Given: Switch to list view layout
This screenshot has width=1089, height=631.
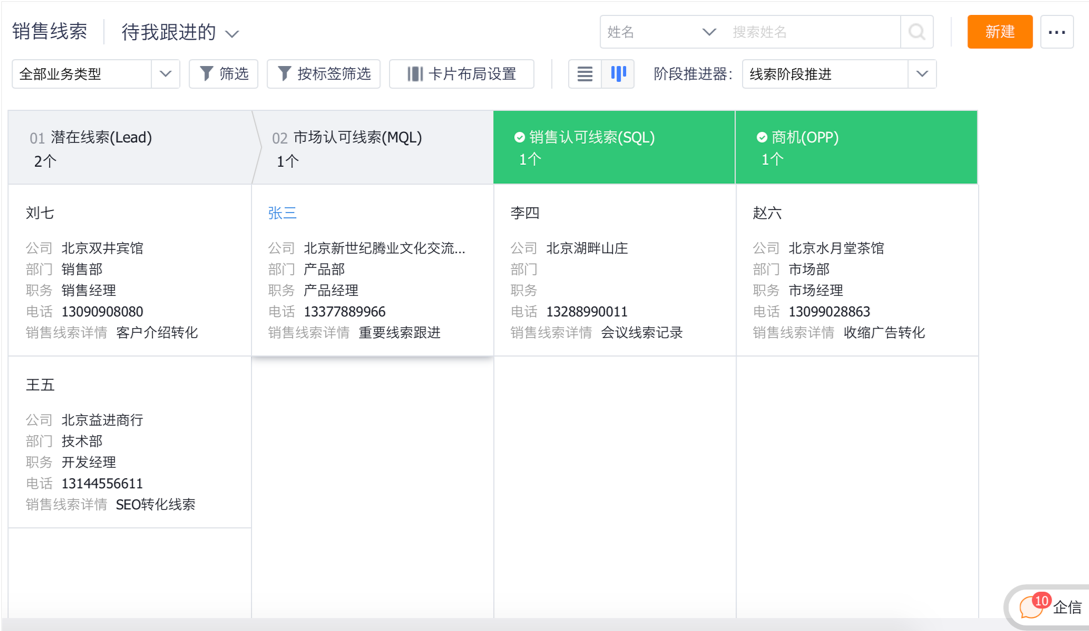Looking at the screenshot, I should (x=585, y=74).
